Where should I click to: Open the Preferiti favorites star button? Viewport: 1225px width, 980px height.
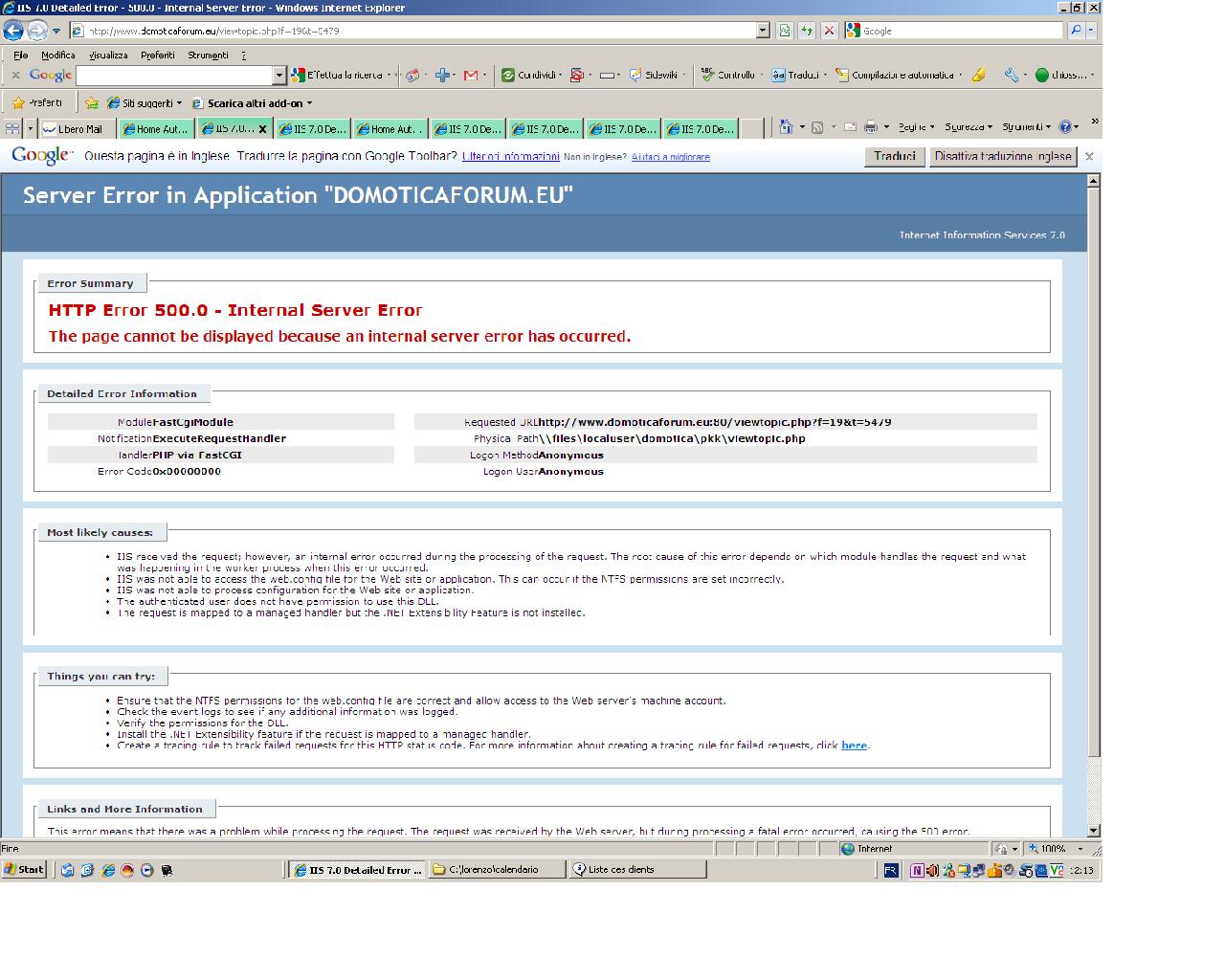pyautogui.click(x=38, y=102)
